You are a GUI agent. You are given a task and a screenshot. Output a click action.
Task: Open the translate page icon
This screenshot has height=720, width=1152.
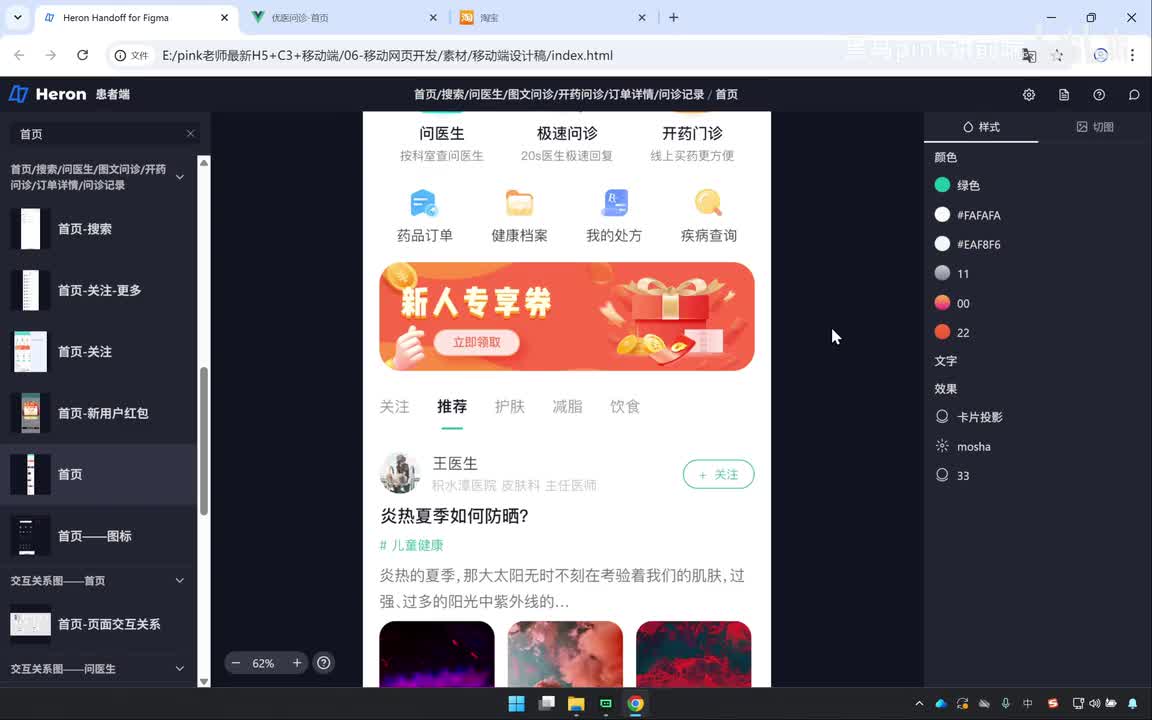pos(1029,55)
